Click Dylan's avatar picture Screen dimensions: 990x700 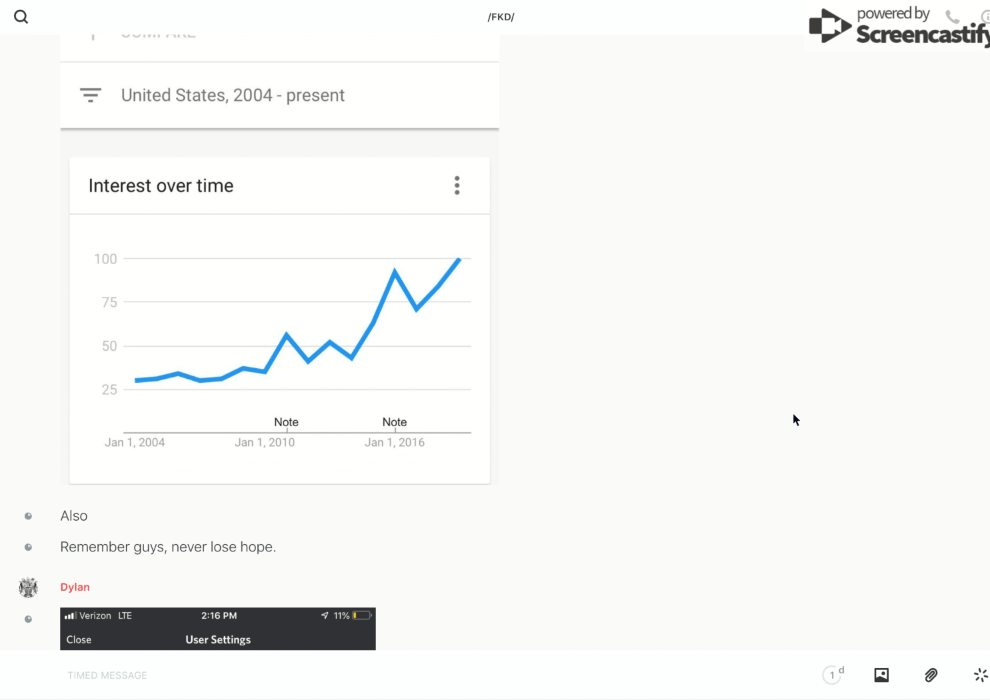click(x=28, y=587)
